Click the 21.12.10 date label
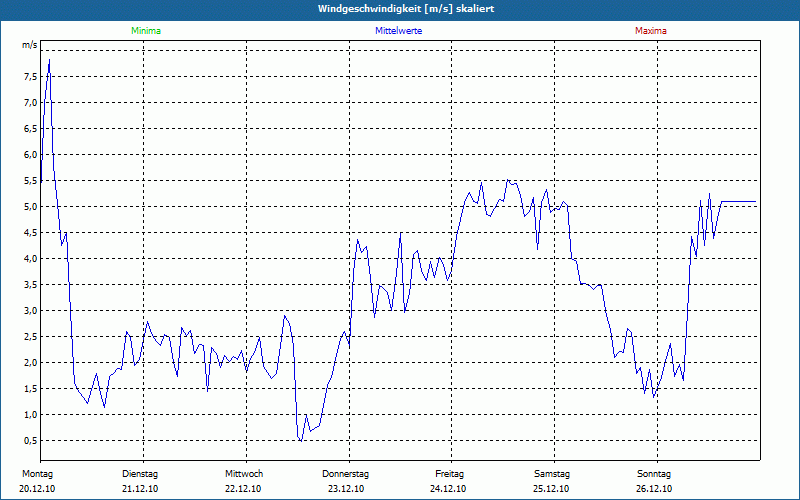This screenshot has height=500, width=800. pyautogui.click(x=140, y=489)
